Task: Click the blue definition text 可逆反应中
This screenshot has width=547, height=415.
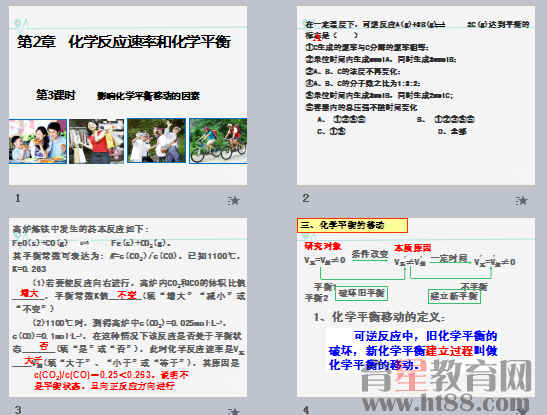Action: pos(413,350)
